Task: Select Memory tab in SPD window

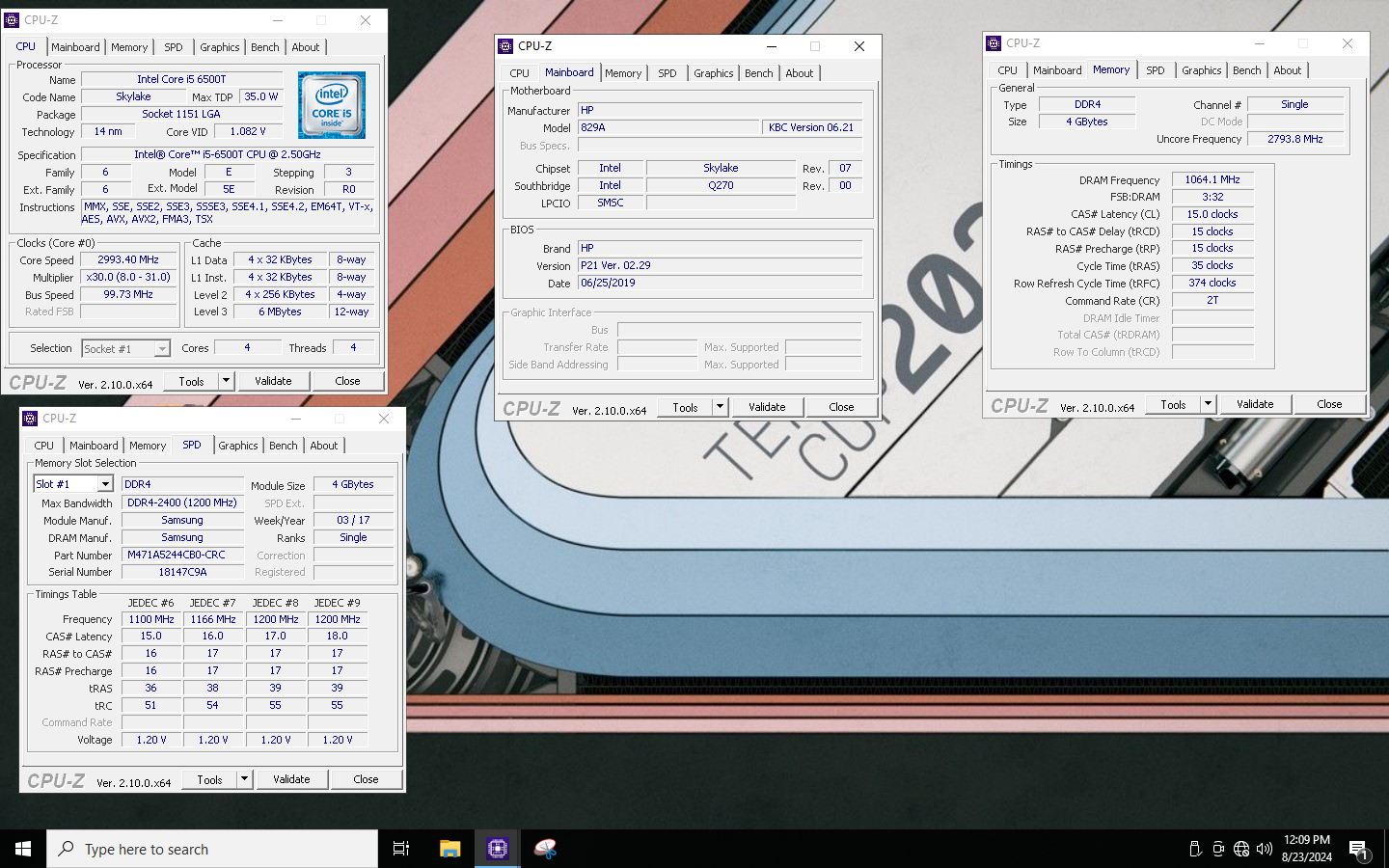Action: [x=148, y=446]
